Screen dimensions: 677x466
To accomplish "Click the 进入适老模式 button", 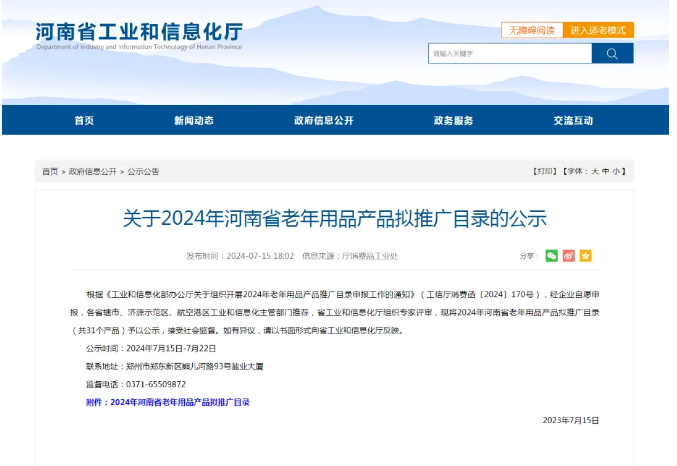I will (597, 31).
